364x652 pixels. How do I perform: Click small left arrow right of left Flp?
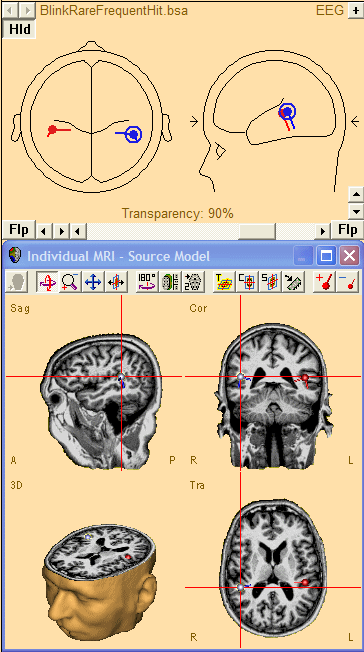tap(45, 230)
